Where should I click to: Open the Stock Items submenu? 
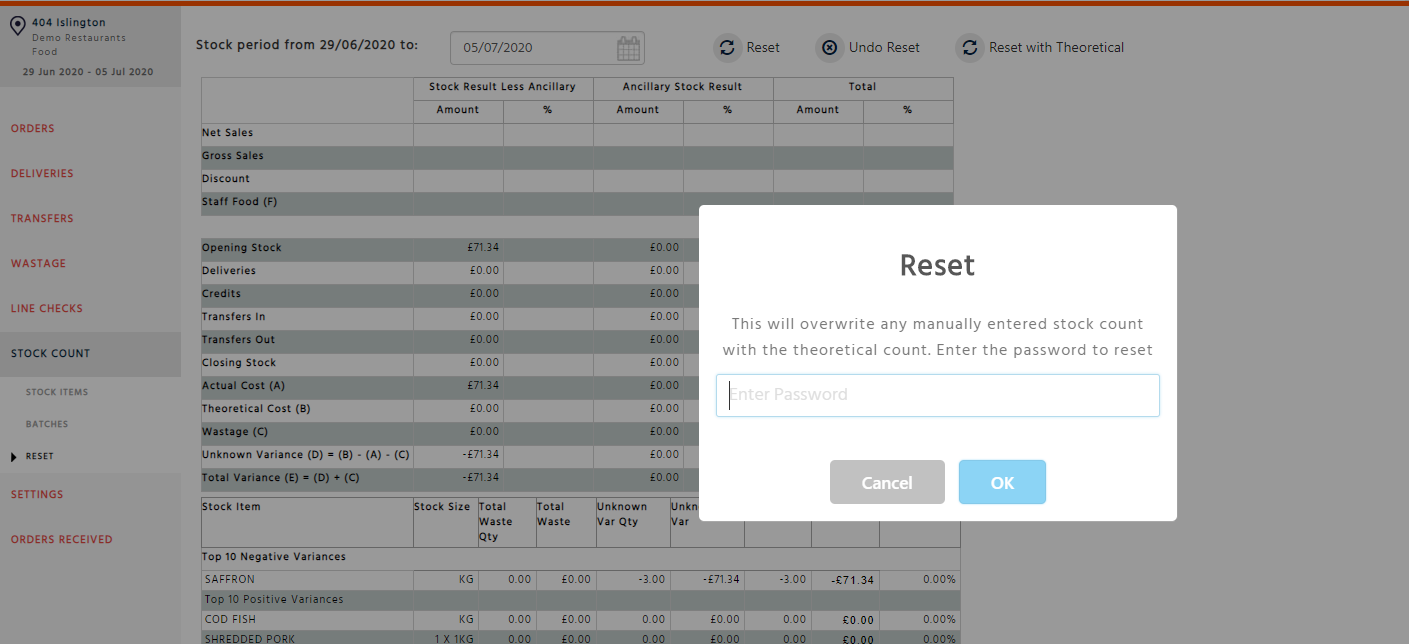pos(57,392)
